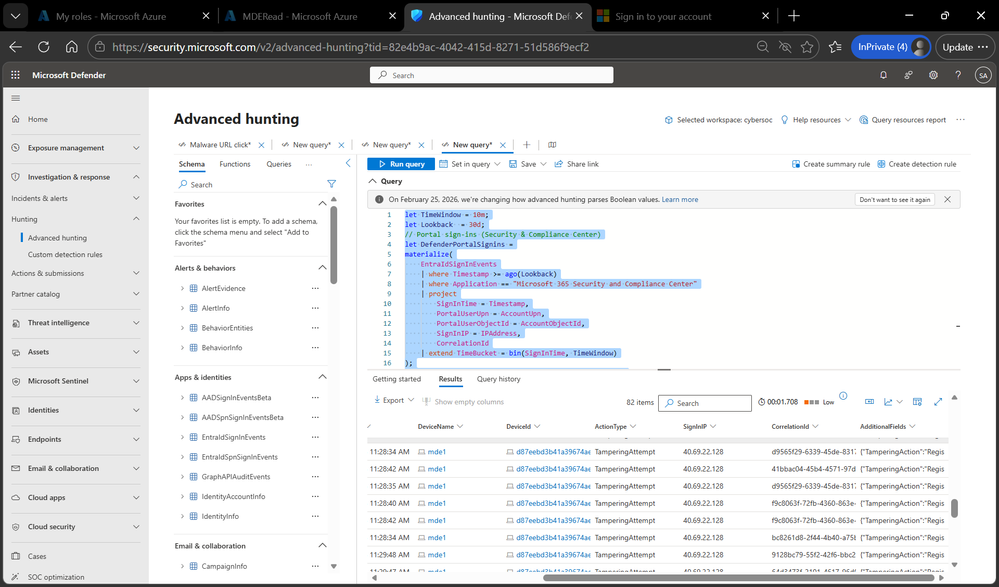Select the filter icon above the schema list
The height and width of the screenshot is (587, 999).
point(332,184)
